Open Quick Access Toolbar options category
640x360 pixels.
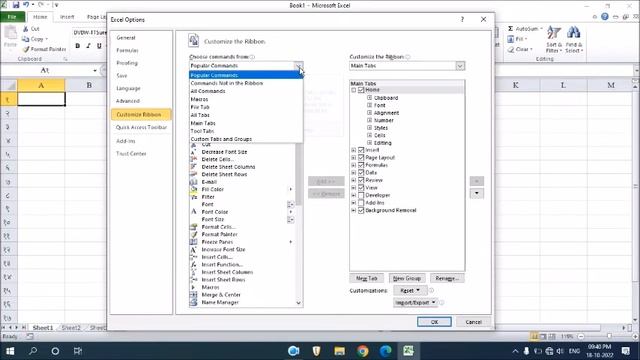141,127
